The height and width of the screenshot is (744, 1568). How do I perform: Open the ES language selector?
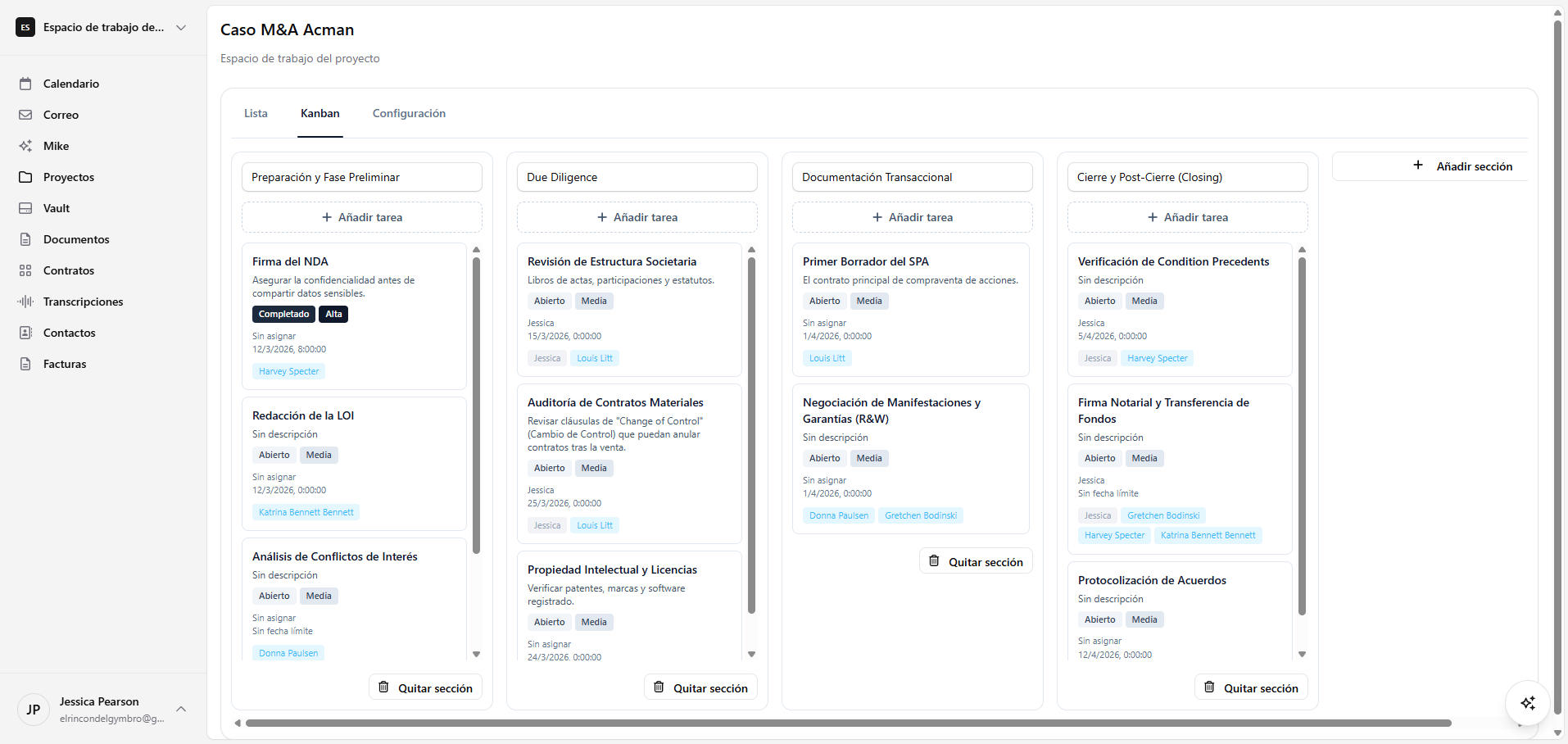pos(25,27)
